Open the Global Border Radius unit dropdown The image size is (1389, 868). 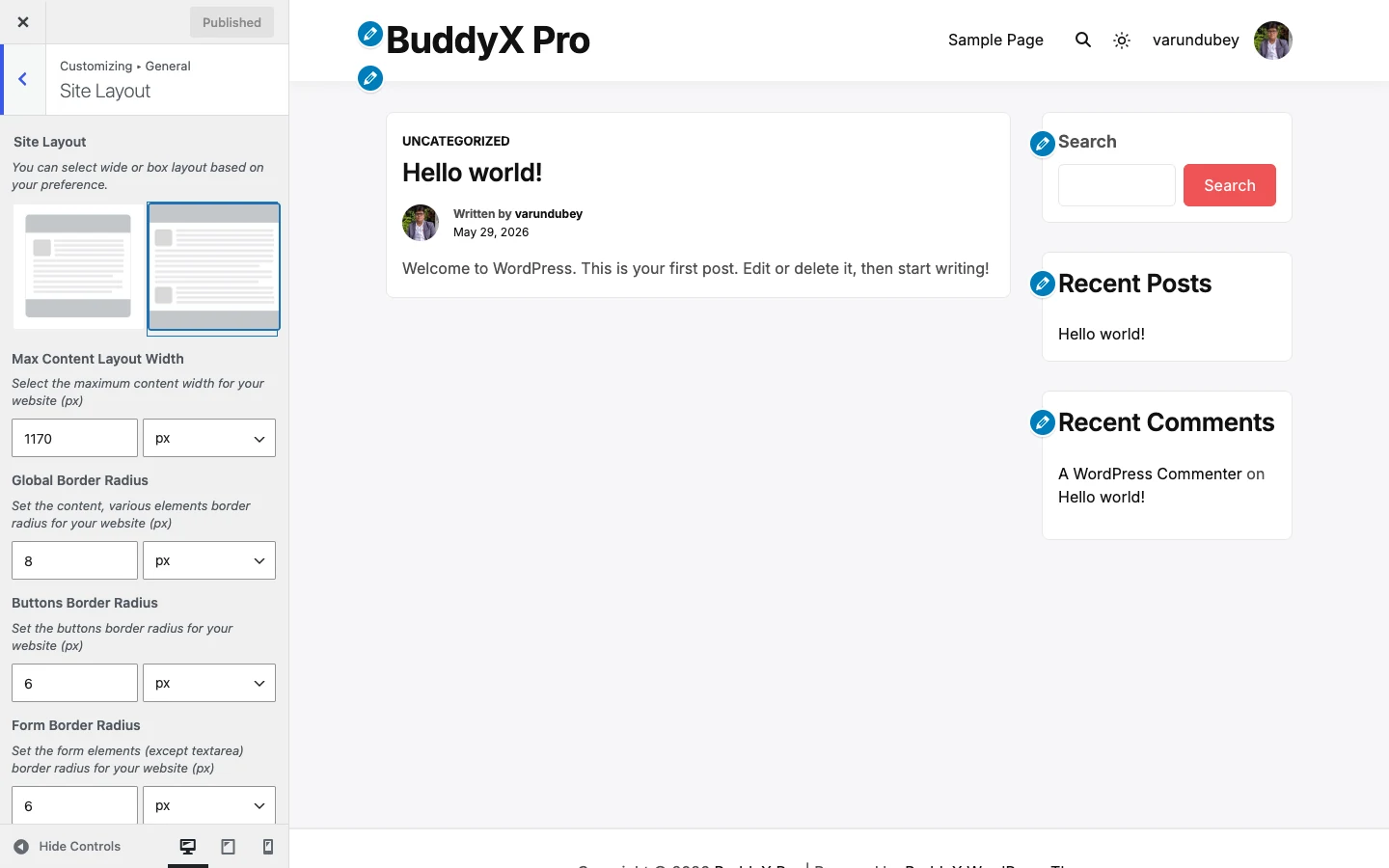209,560
